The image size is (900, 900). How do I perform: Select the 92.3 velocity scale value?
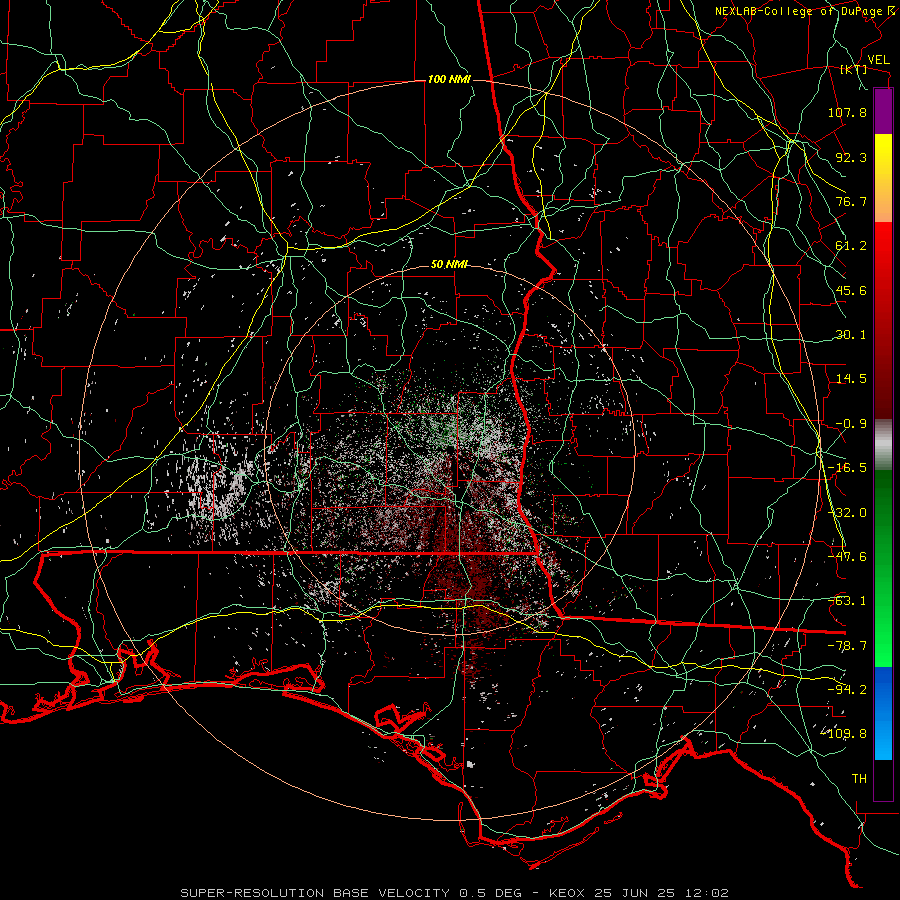(x=851, y=157)
